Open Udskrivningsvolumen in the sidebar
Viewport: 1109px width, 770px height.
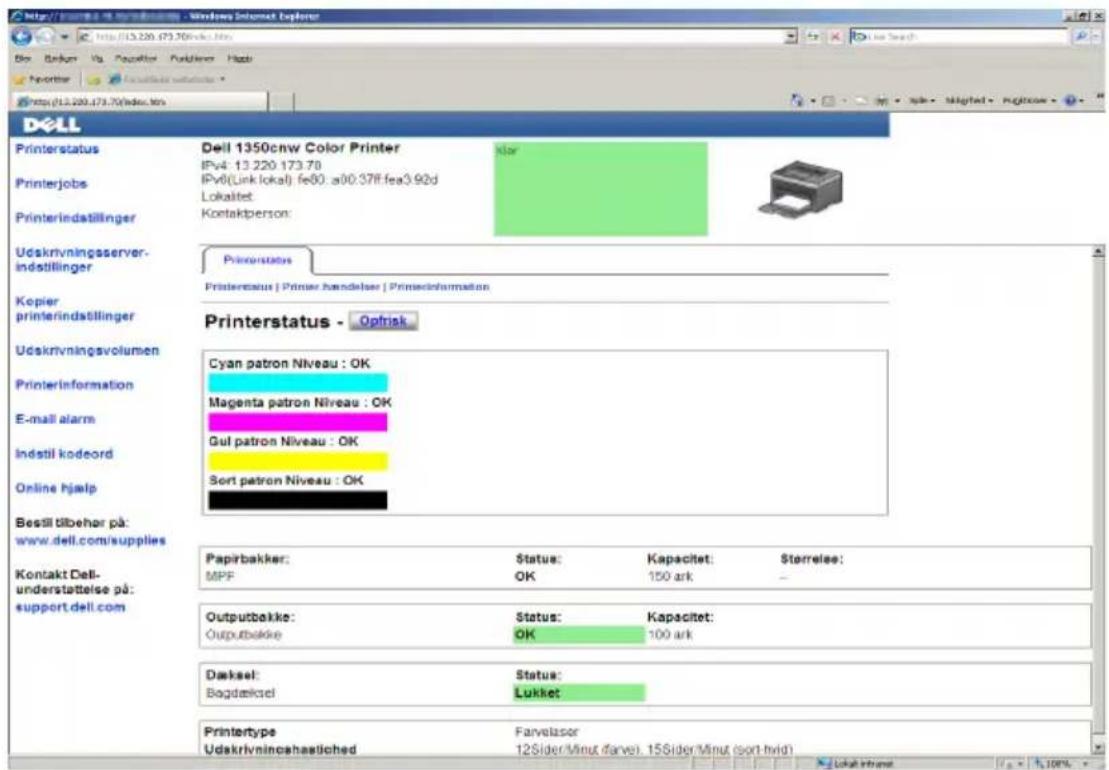pyautogui.click(x=87, y=351)
